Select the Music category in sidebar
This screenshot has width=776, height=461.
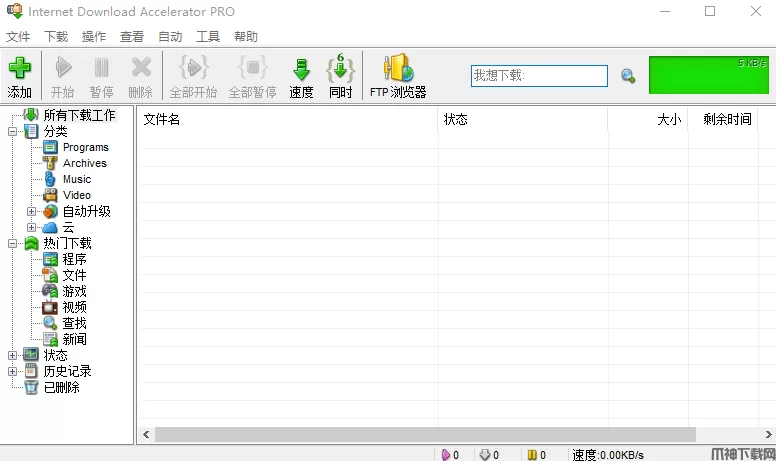pos(76,179)
